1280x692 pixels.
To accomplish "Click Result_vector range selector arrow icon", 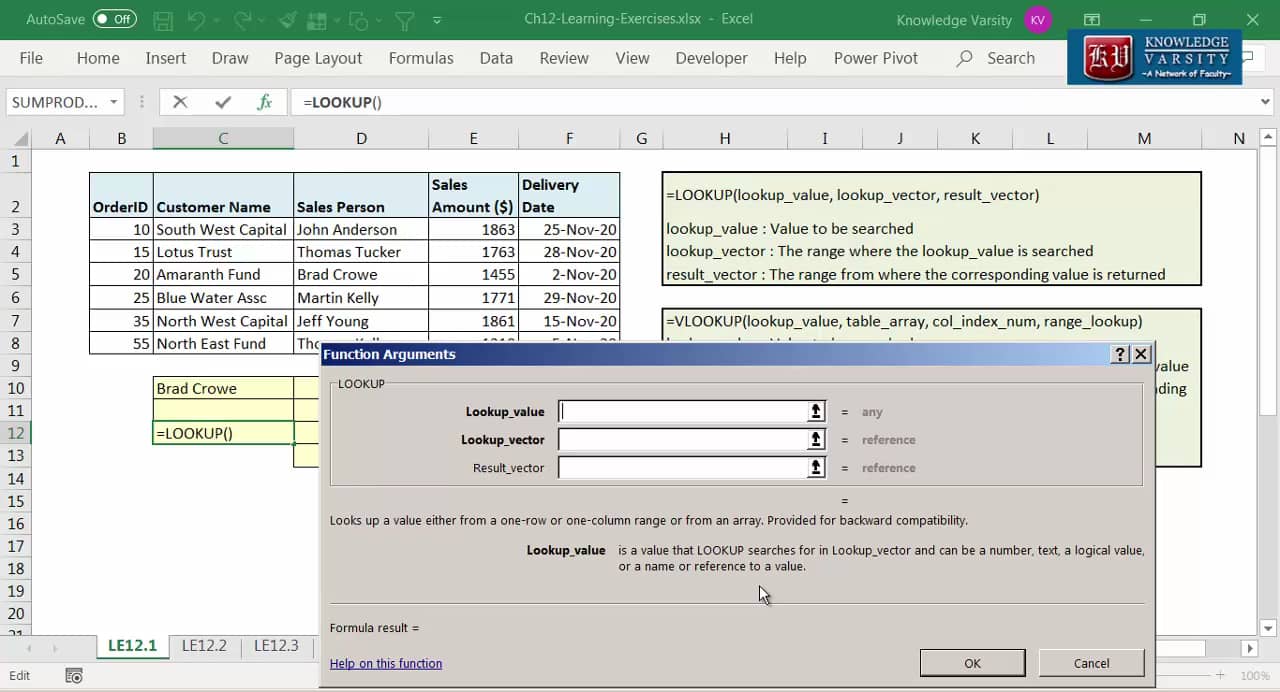I will pos(816,468).
